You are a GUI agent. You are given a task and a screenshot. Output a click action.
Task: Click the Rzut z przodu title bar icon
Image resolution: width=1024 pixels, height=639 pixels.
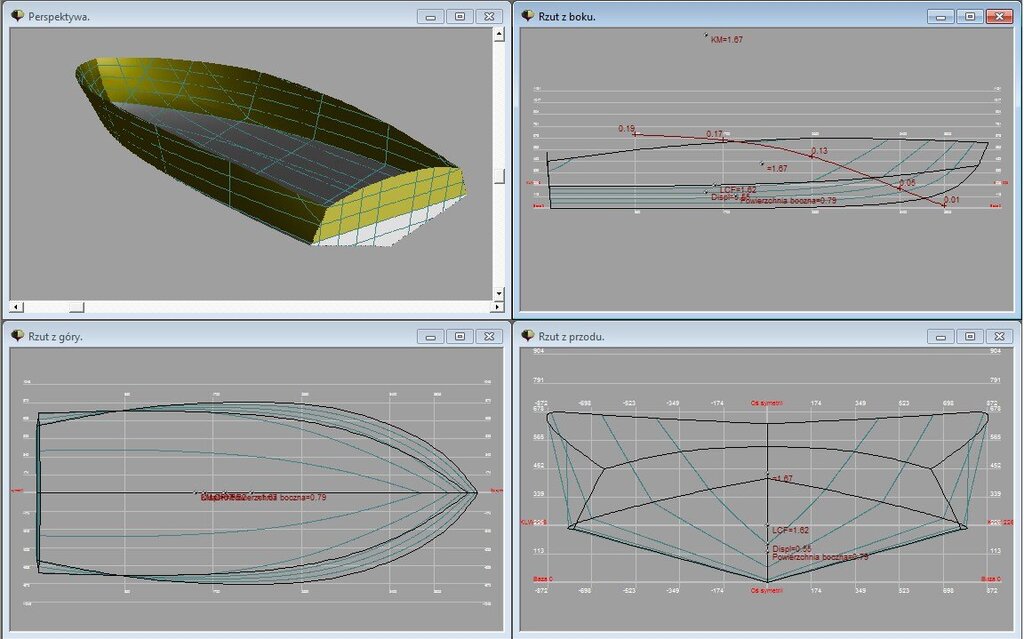[528, 336]
